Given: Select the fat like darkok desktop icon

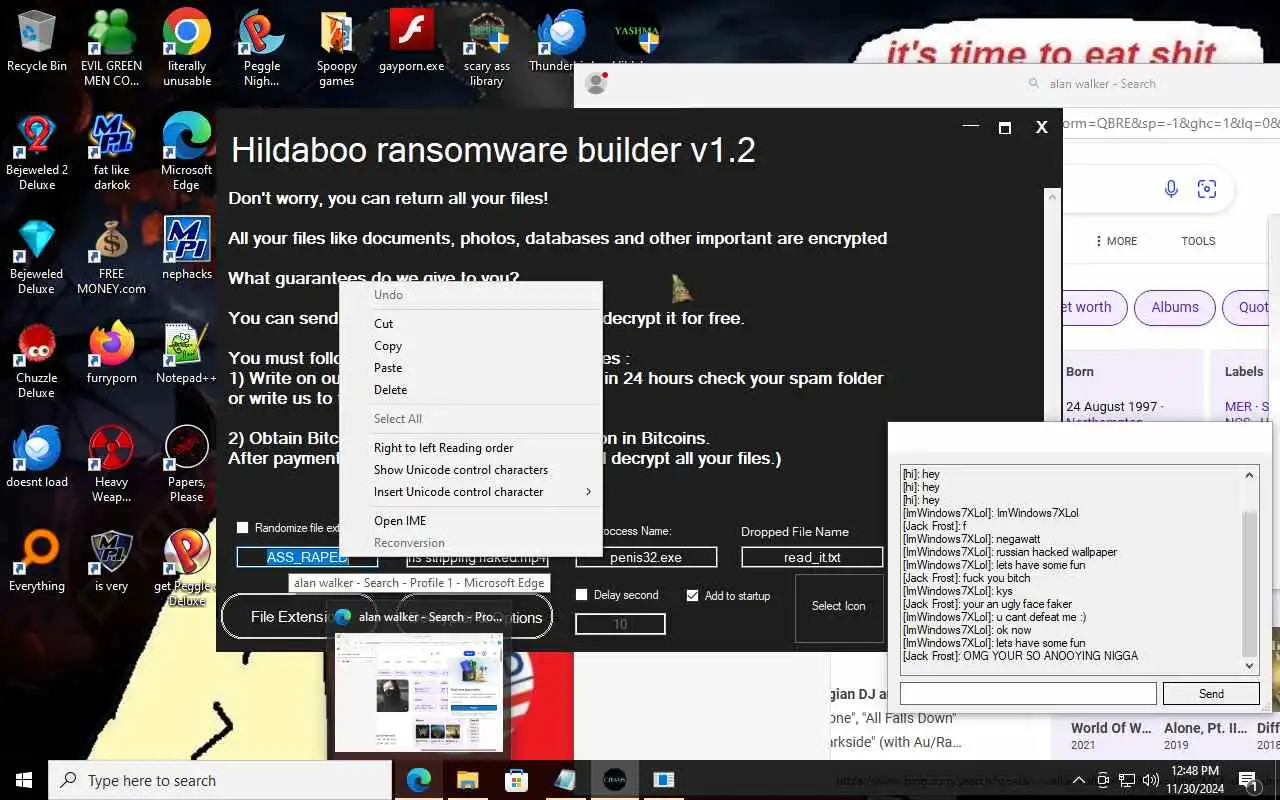Looking at the screenshot, I should [112, 152].
